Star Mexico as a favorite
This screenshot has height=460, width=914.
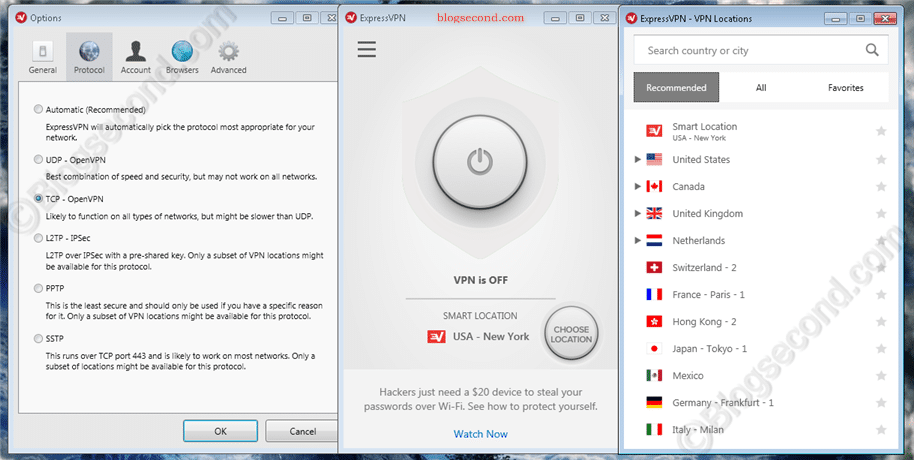(881, 375)
